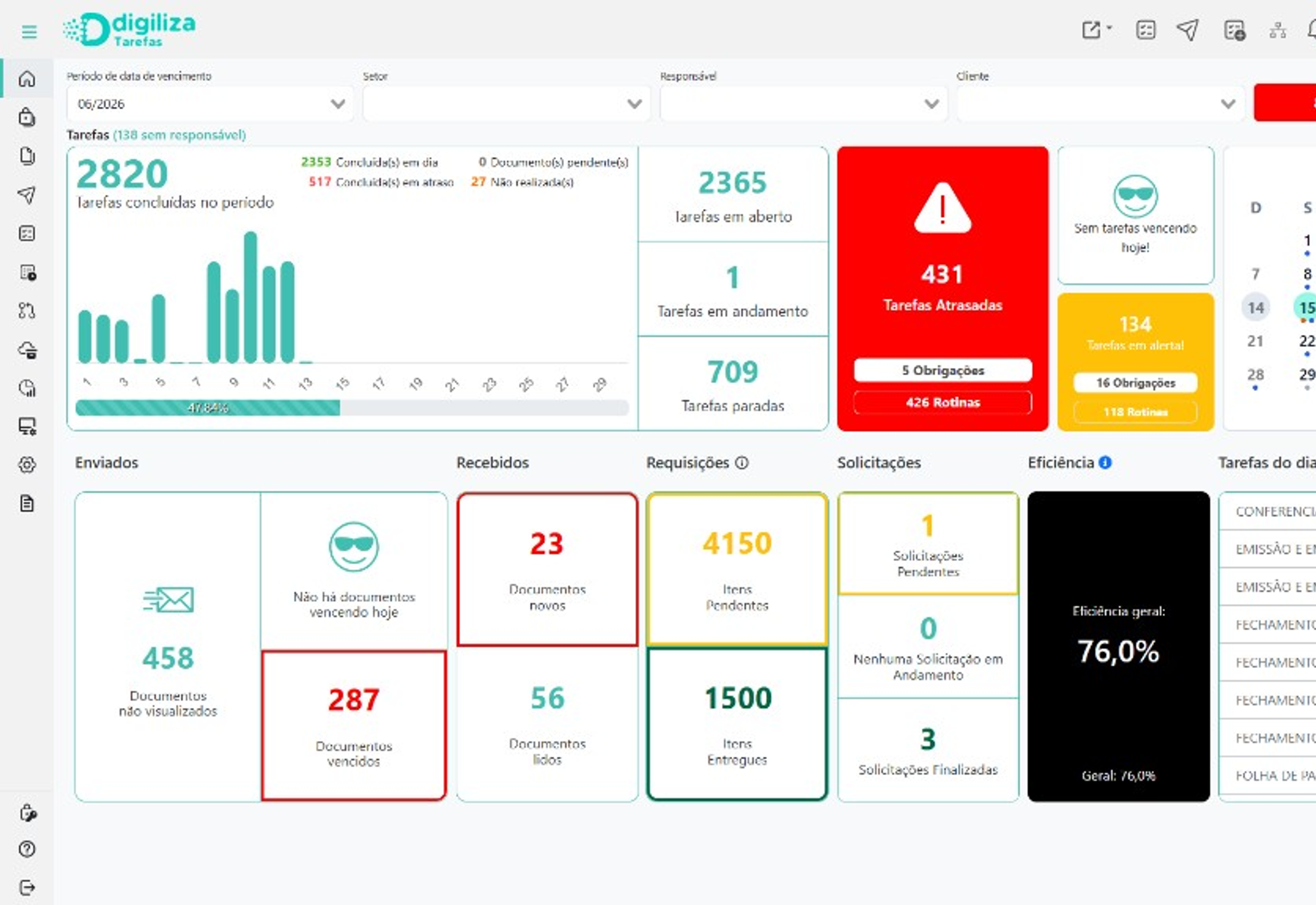Open the help question mark icon
1316x905 pixels.
[x=27, y=849]
